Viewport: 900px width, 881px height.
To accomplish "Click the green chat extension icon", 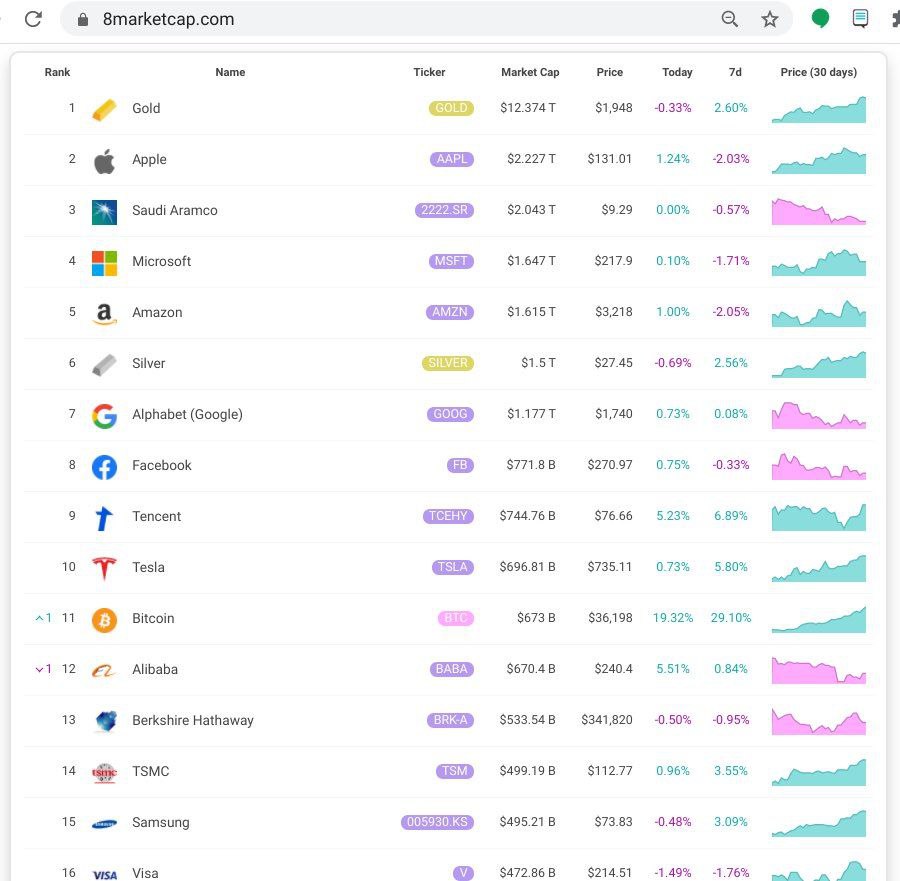I will [x=820, y=18].
